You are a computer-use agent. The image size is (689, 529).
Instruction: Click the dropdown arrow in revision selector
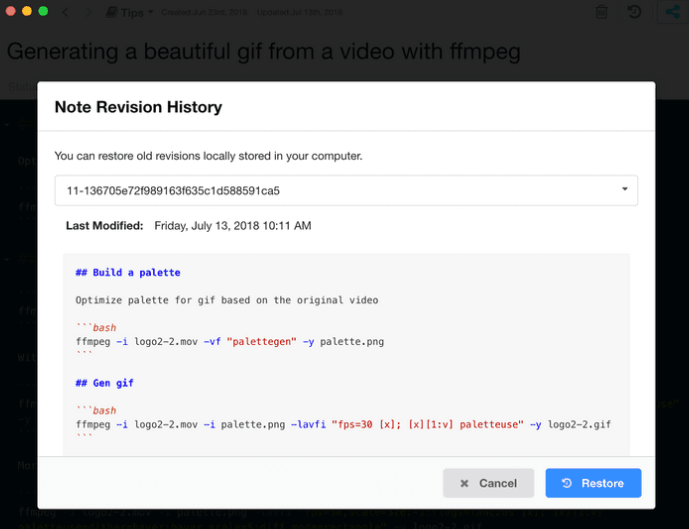pyautogui.click(x=624, y=189)
